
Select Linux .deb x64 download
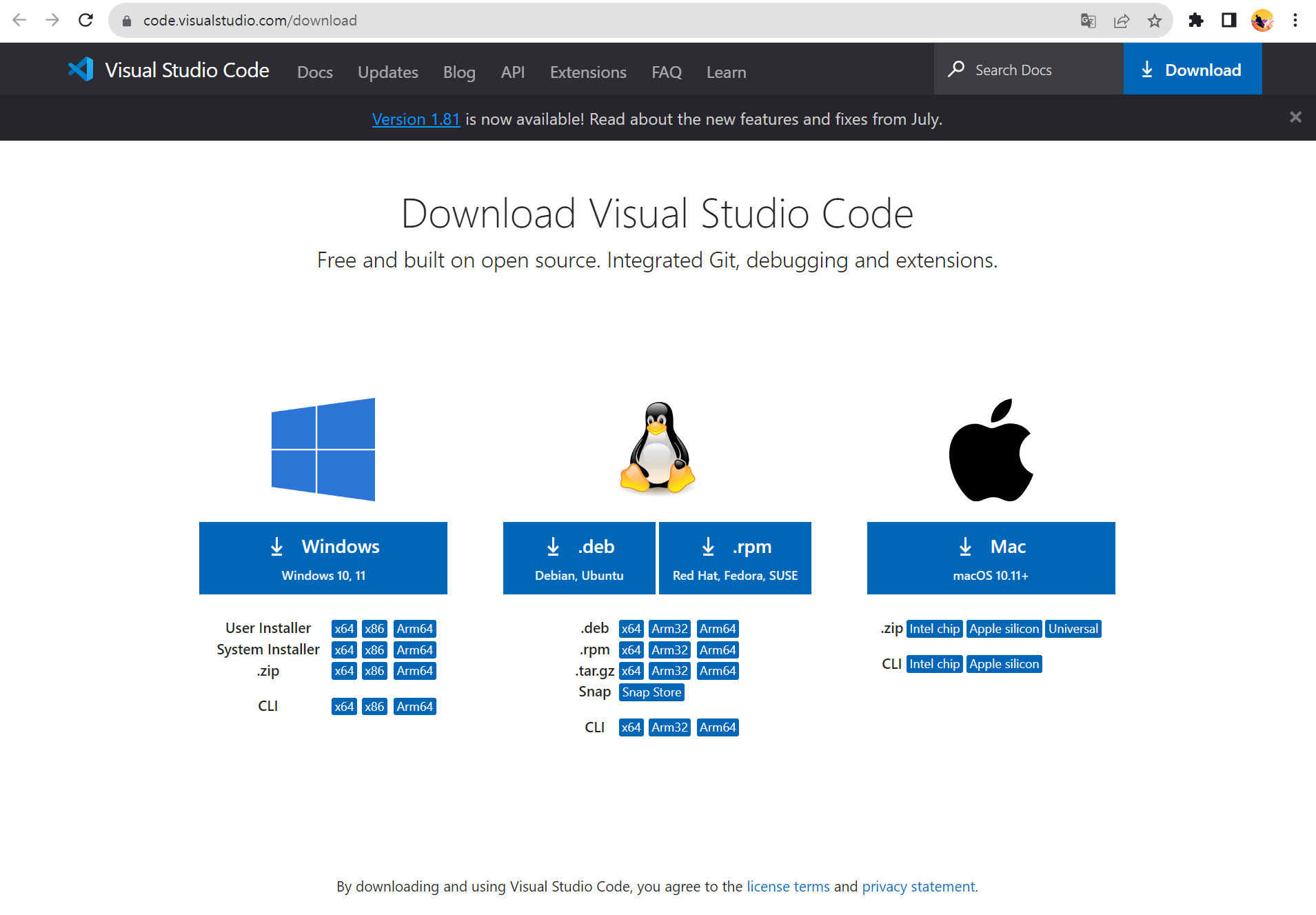click(631, 629)
